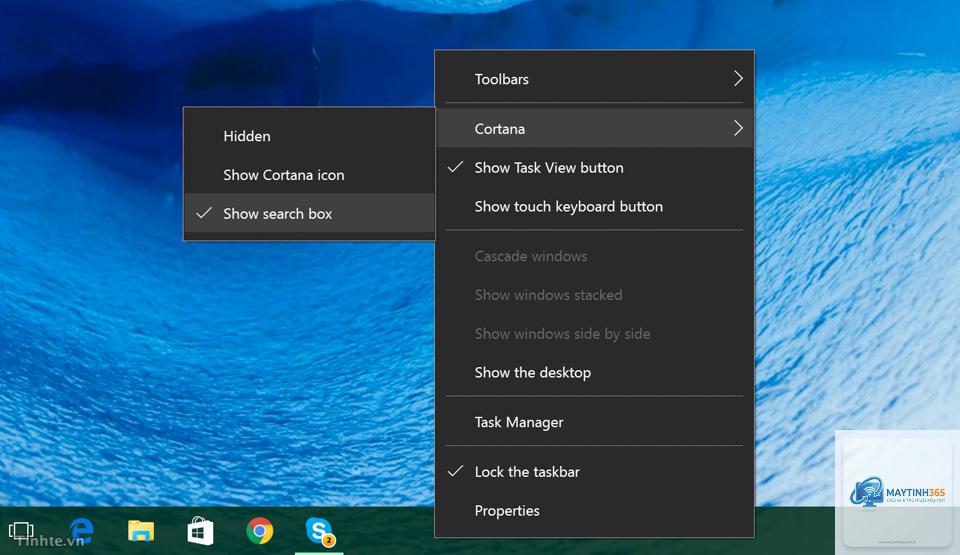
Task: Expand the Toolbars submenu
Action: pyautogui.click(x=594, y=79)
